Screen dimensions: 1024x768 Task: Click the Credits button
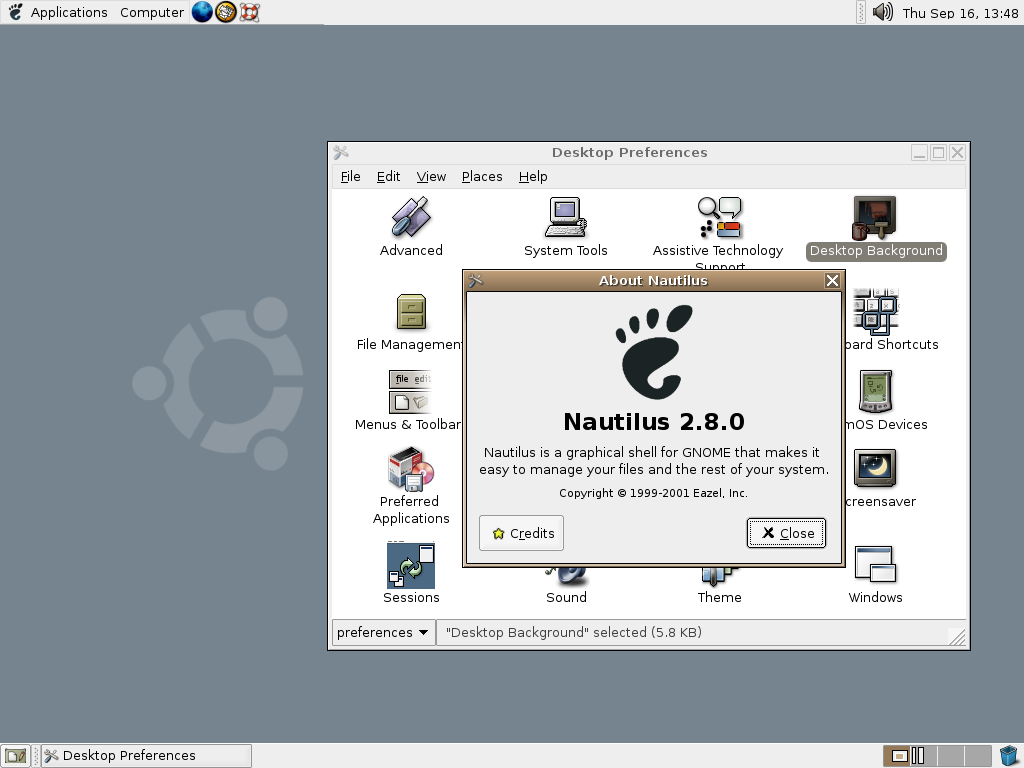(521, 533)
